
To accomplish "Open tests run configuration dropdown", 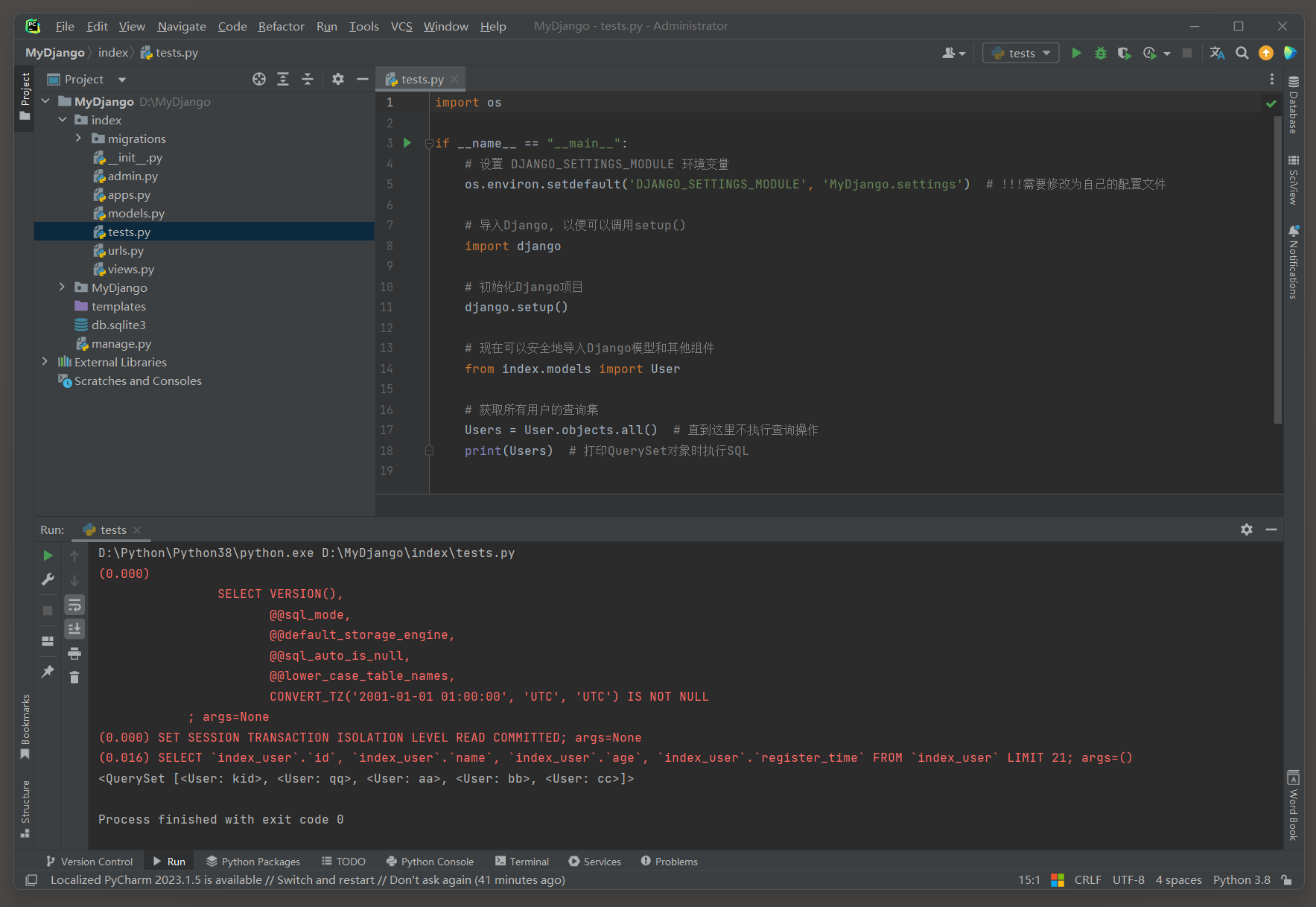I will (1021, 53).
